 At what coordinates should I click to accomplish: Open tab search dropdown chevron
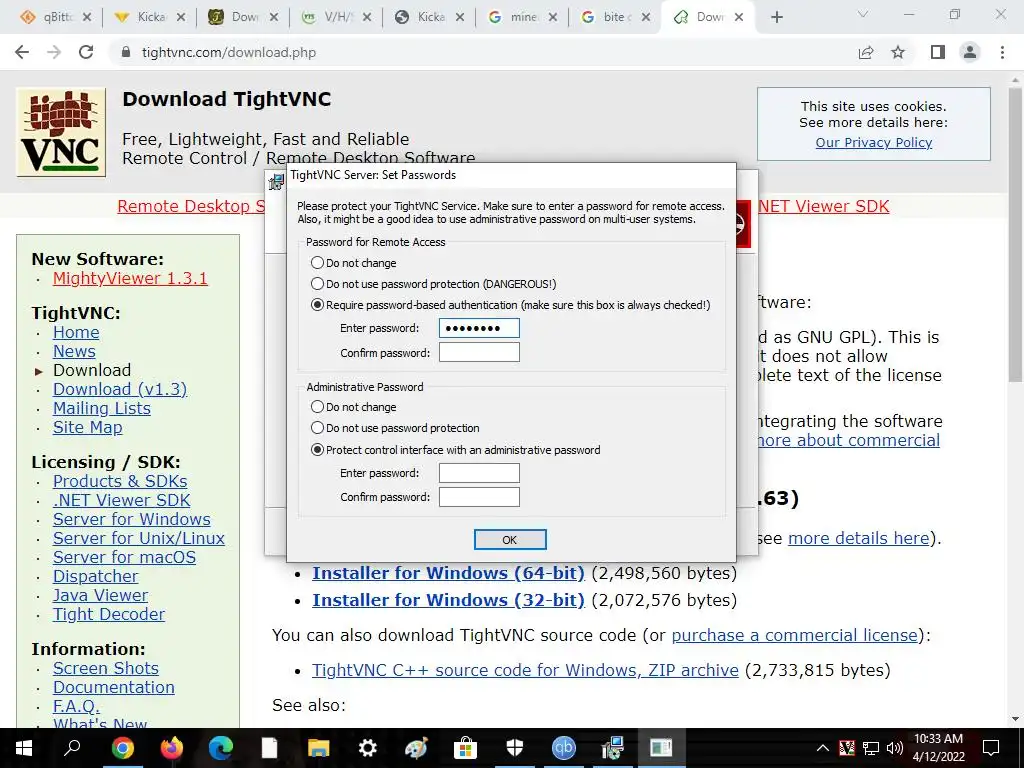click(x=863, y=14)
